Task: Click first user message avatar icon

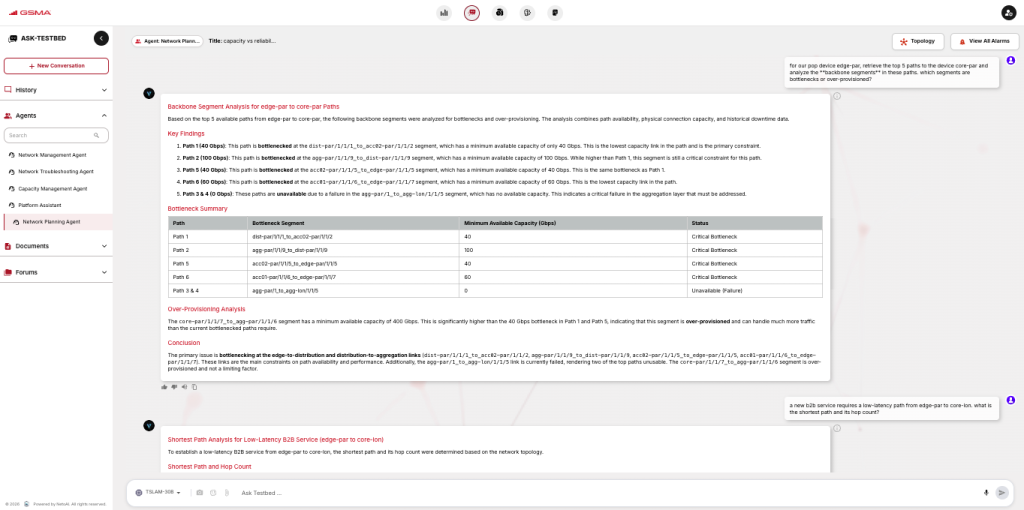Action: point(1011,60)
